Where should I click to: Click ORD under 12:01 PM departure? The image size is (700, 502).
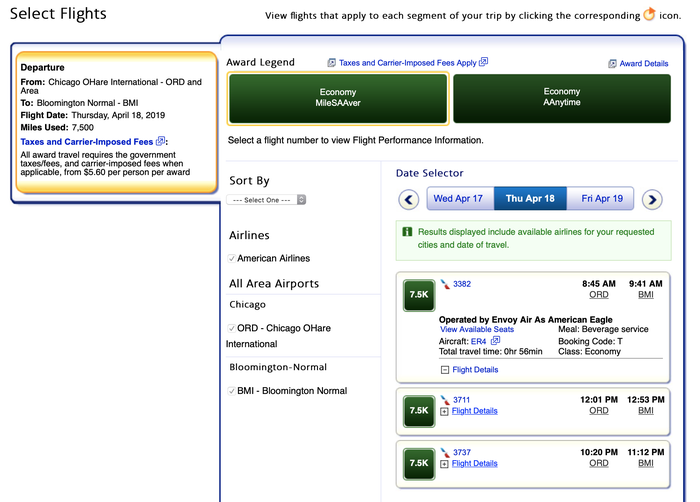click(599, 410)
